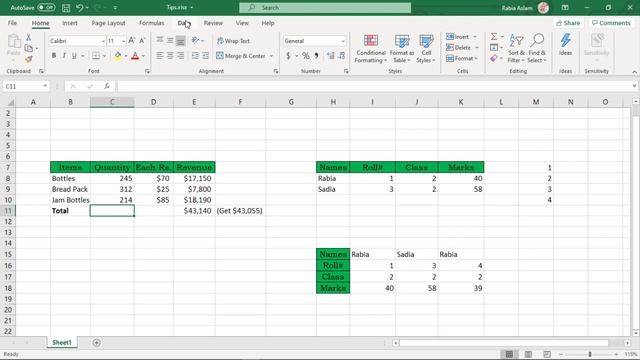The width and height of the screenshot is (640, 360).
Task: Click the Insert Function fx icon
Action: pyautogui.click(x=107, y=86)
